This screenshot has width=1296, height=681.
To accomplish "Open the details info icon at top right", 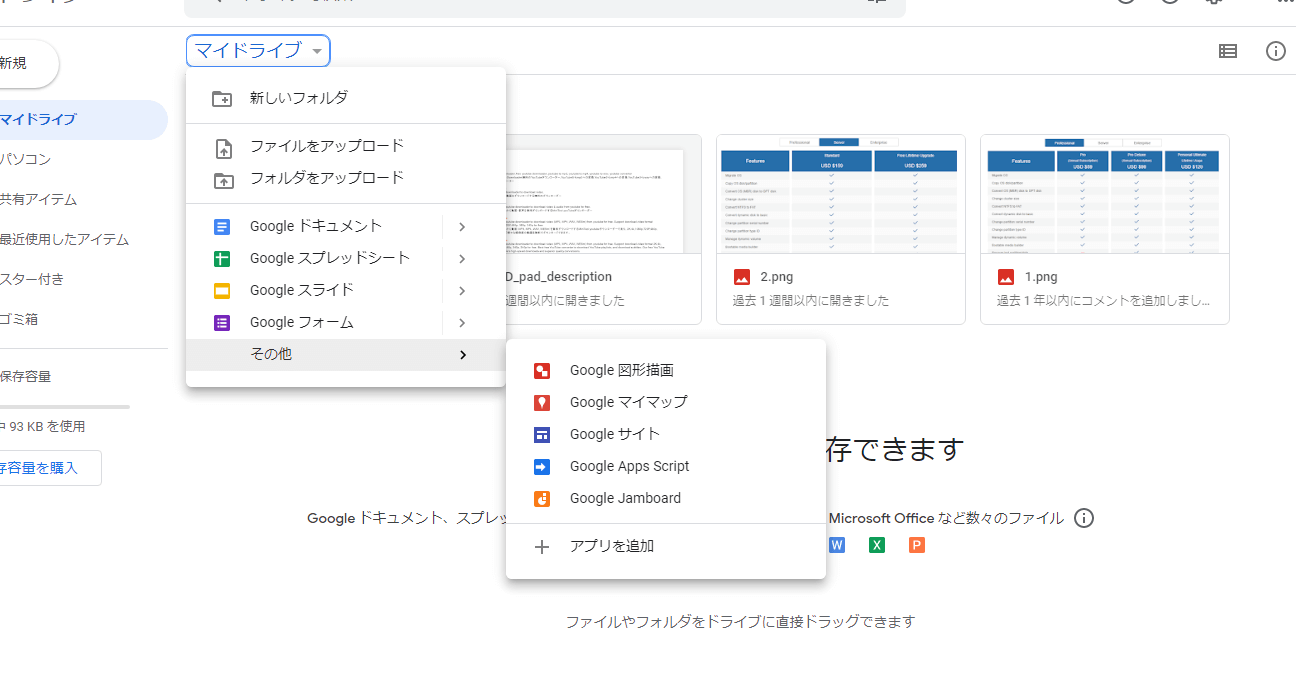I will pyautogui.click(x=1276, y=51).
